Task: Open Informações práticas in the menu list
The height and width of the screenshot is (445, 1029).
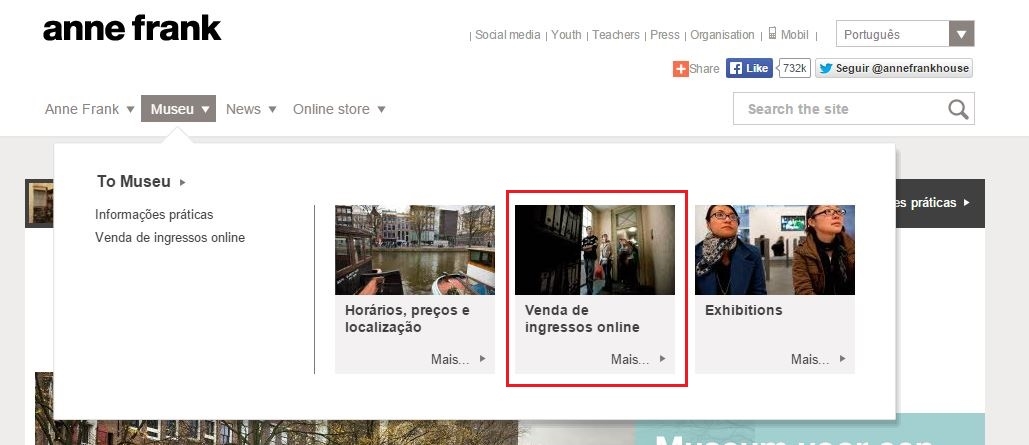Action: coord(154,215)
